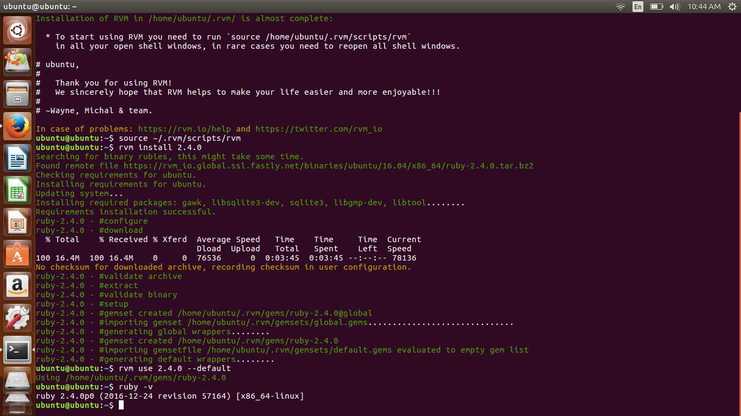
Task: Follow the https://rvm.io/help link
Action: click(184, 129)
